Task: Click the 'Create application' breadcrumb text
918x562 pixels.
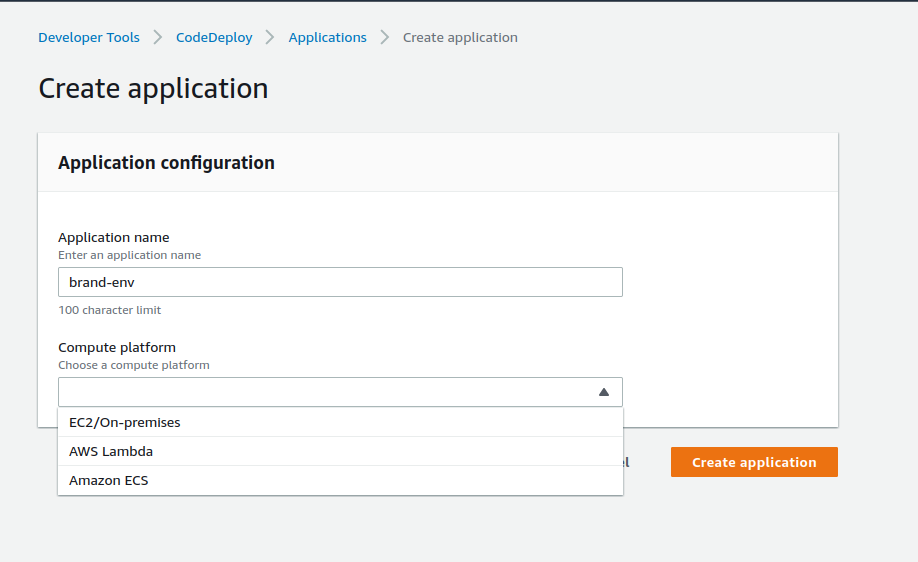Action: pos(460,37)
